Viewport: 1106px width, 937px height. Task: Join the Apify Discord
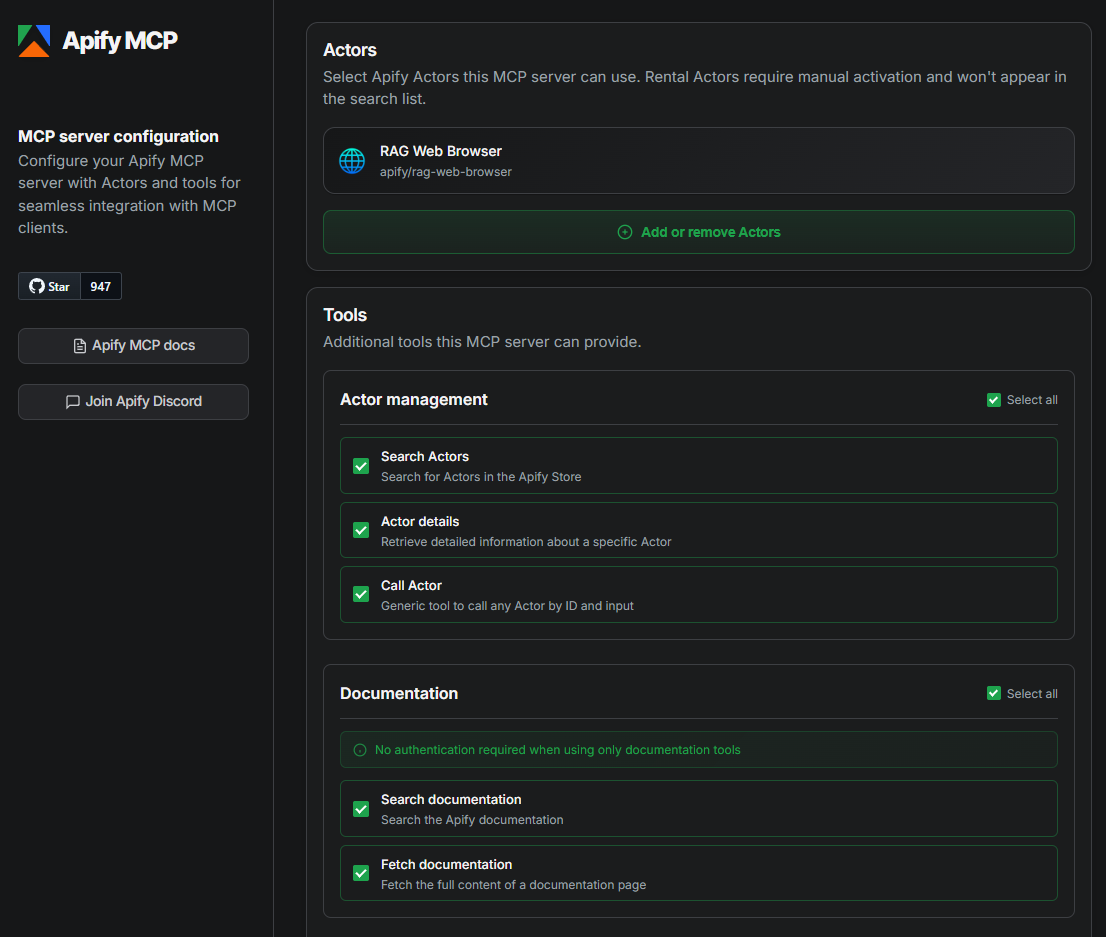tap(133, 401)
